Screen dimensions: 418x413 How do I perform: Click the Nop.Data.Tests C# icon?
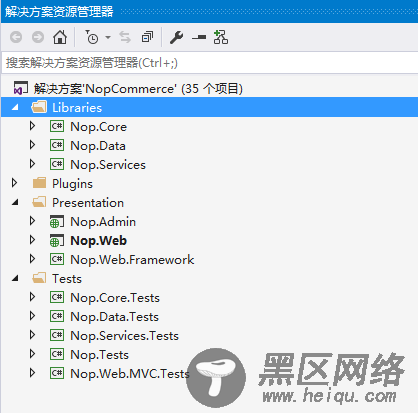(x=57, y=316)
